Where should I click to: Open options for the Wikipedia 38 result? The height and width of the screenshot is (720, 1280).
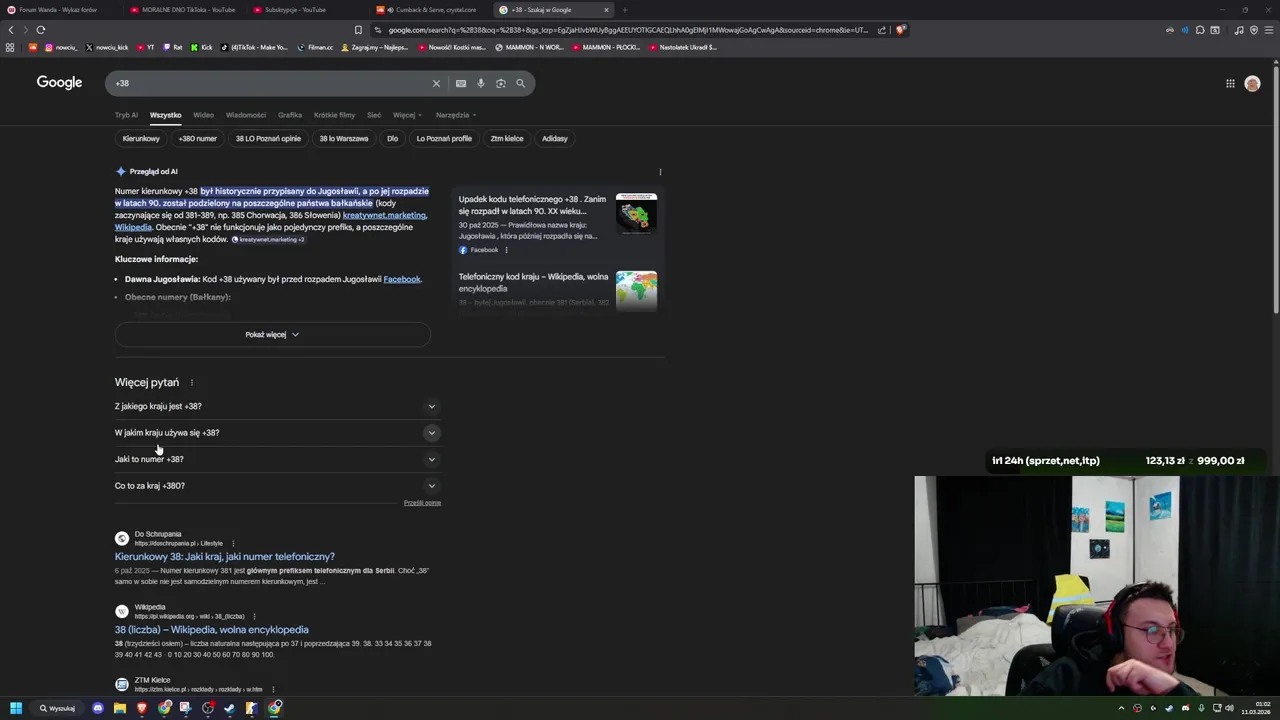(254, 616)
